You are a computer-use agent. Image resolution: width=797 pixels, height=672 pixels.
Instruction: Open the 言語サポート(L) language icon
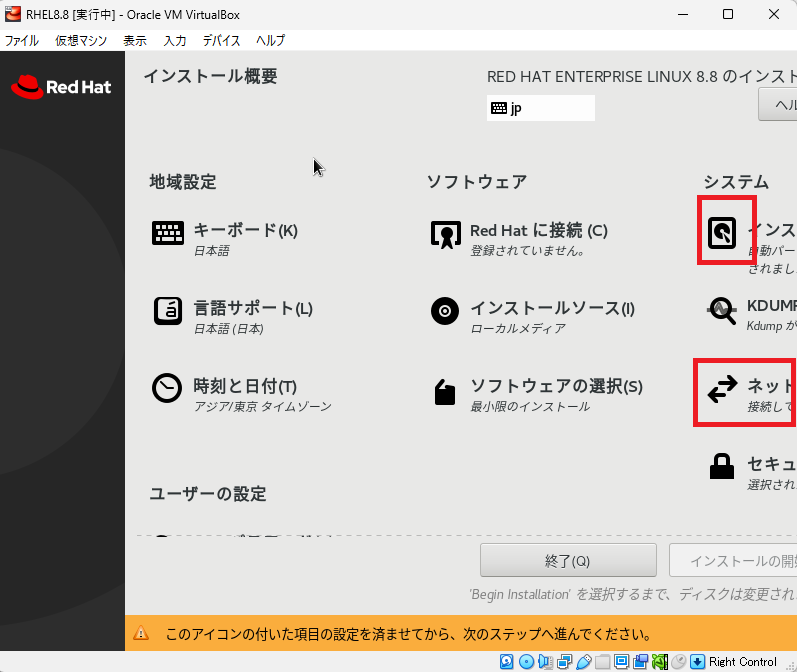tap(168, 311)
